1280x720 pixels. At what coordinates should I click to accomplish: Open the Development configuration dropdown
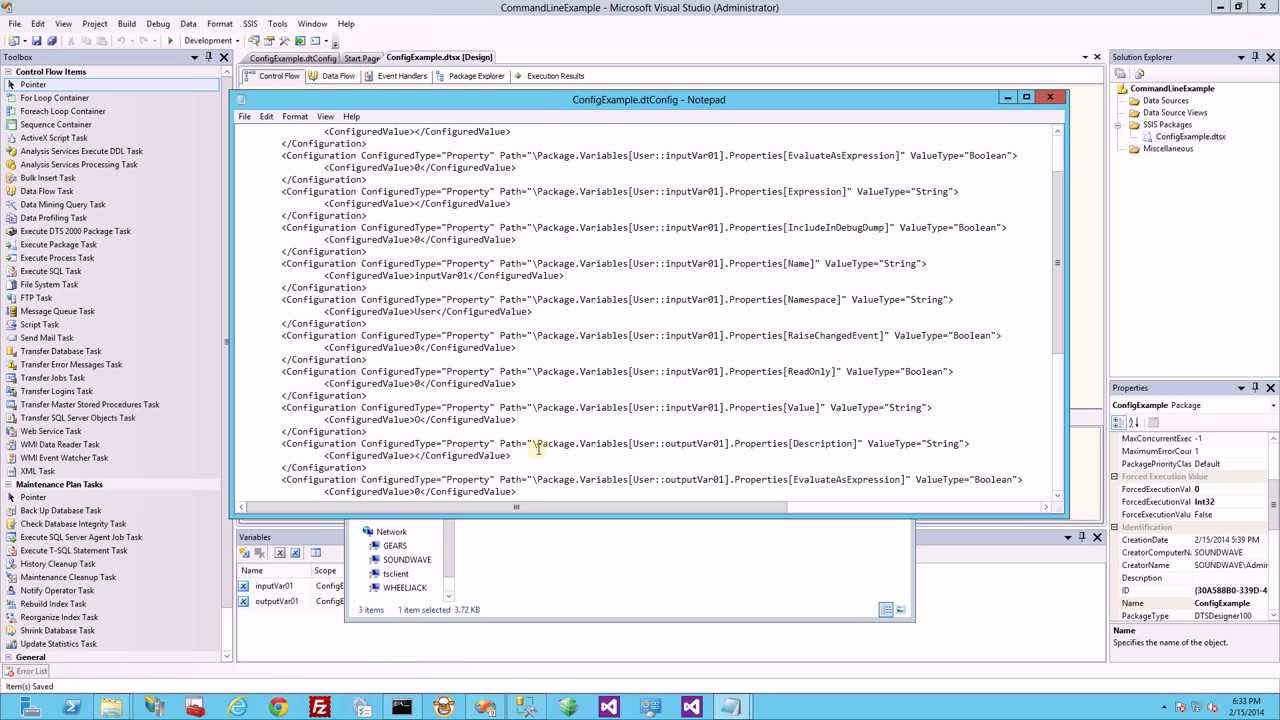click(x=240, y=41)
